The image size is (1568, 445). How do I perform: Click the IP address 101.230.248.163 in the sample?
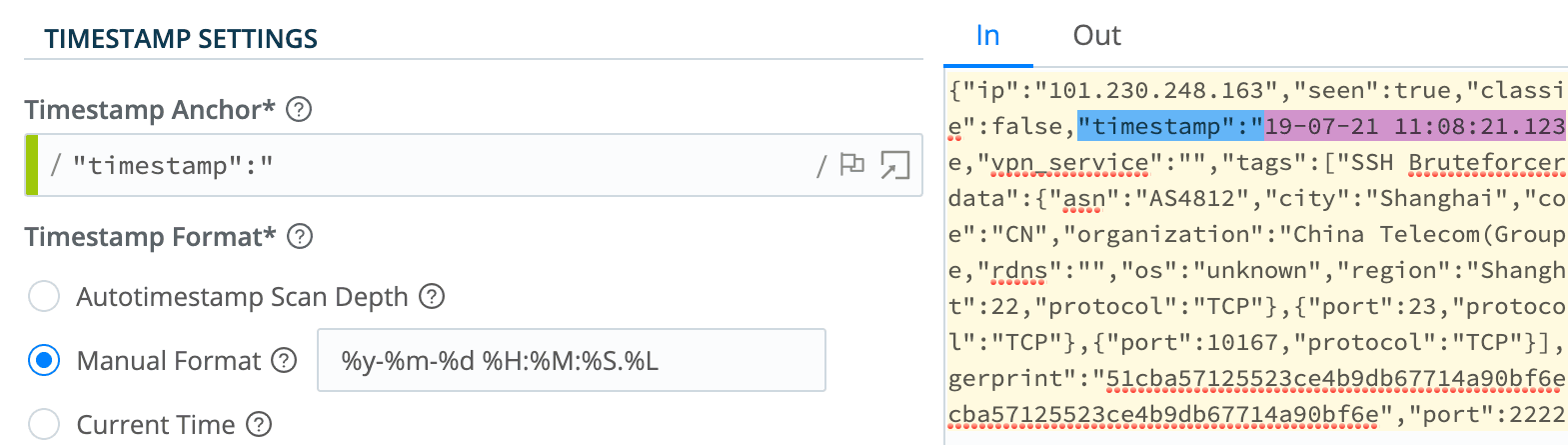coord(1156,91)
